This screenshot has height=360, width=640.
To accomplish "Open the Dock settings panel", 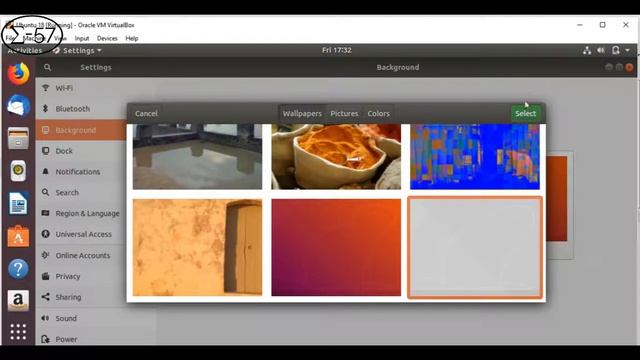I will [81, 151].
